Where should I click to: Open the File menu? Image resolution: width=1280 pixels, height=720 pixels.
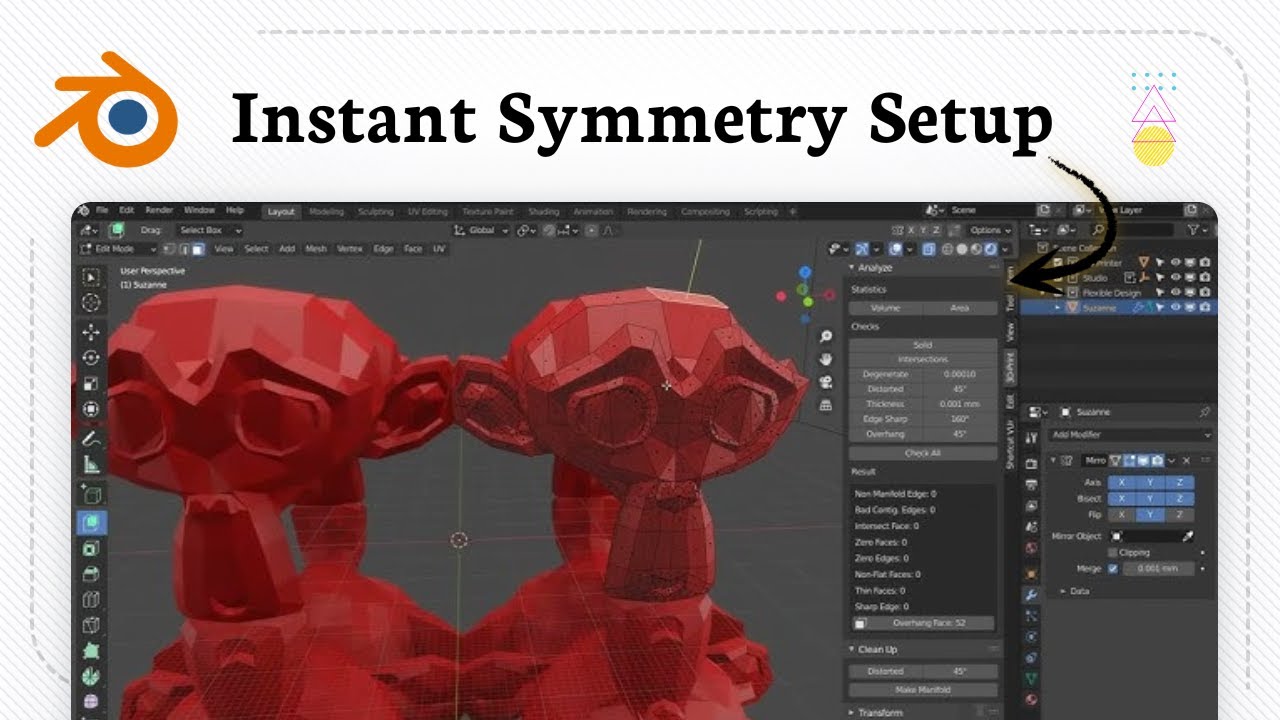pos(102,211)
